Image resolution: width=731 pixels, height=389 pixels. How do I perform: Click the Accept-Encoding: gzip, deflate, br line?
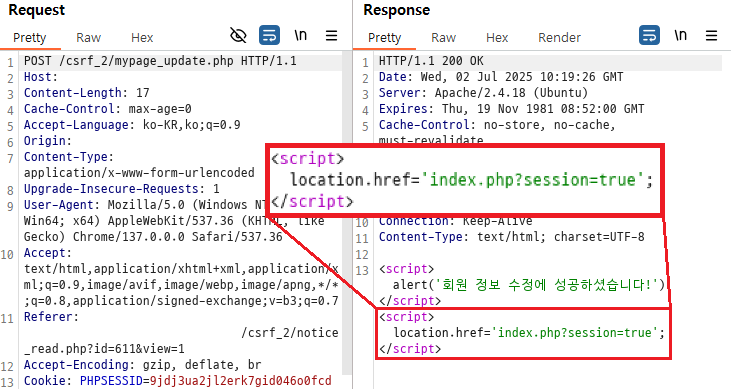(143, 364)
